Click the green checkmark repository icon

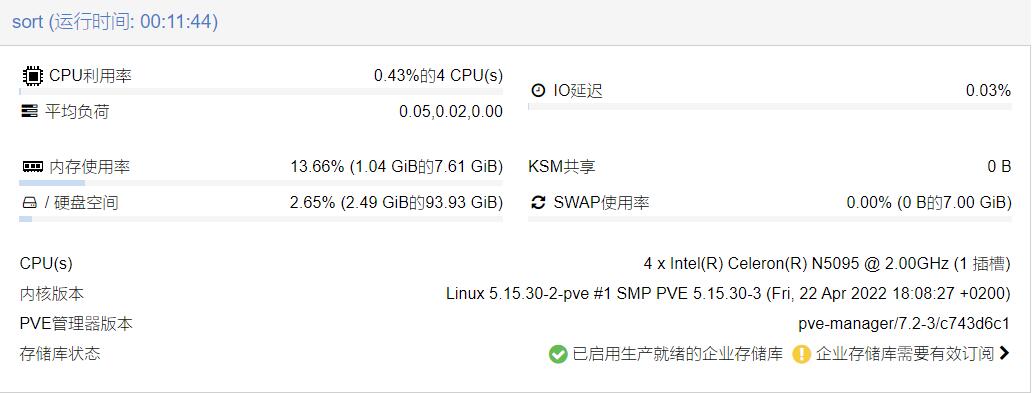(x=557, y=354)
